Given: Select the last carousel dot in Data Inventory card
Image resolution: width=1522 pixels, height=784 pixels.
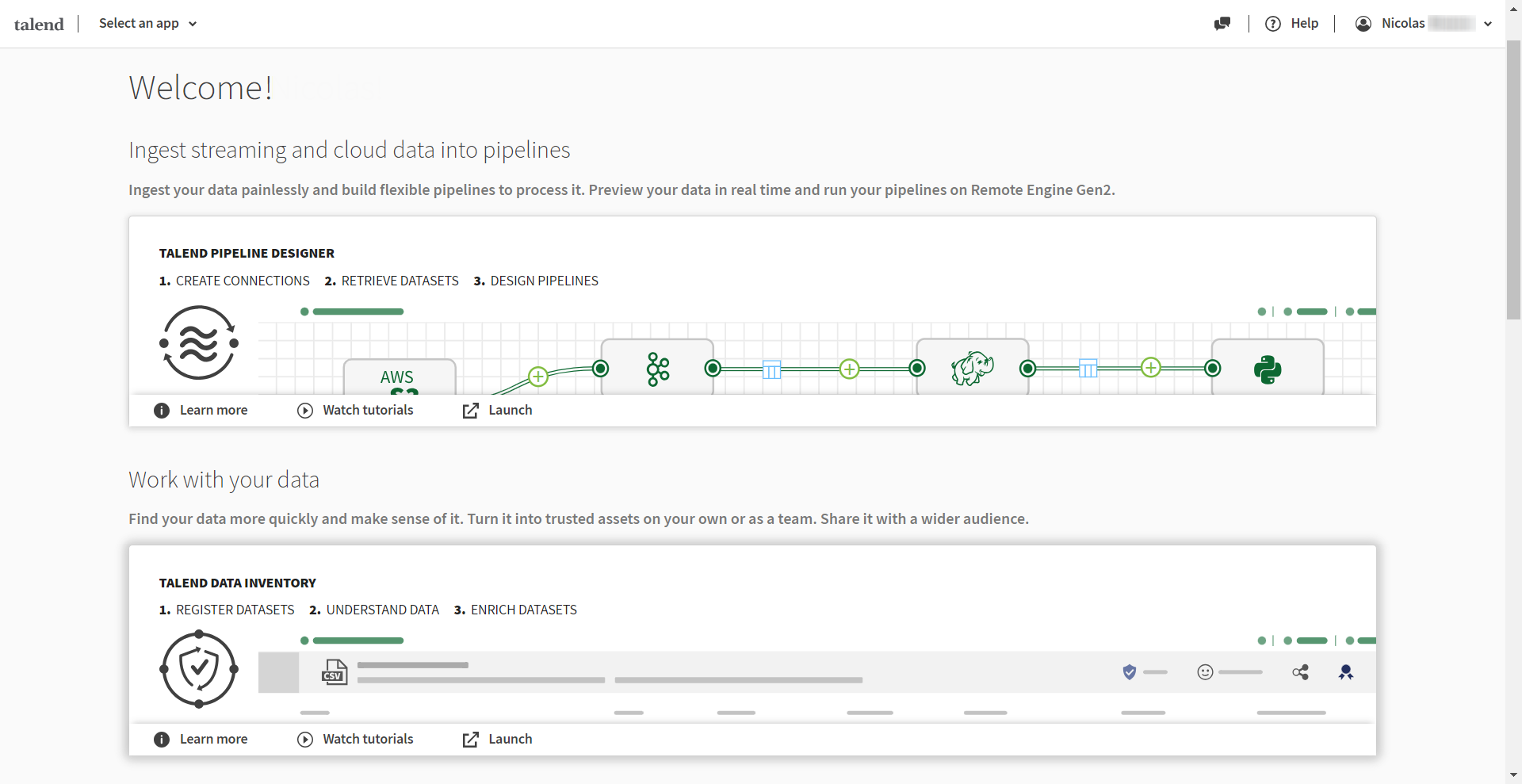Looking at the screenshot, I should tap(1350, 641).
